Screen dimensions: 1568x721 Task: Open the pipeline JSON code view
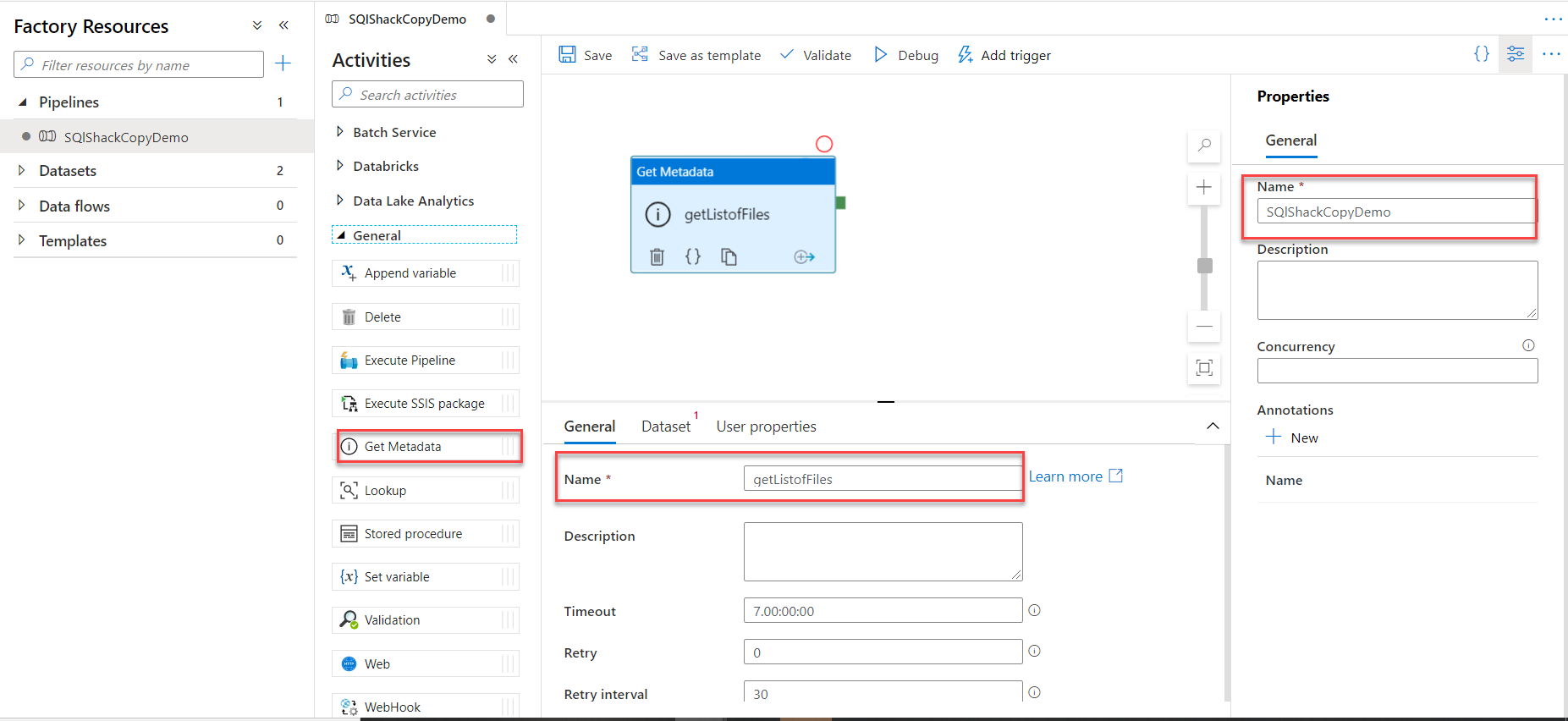(1481, 54)
